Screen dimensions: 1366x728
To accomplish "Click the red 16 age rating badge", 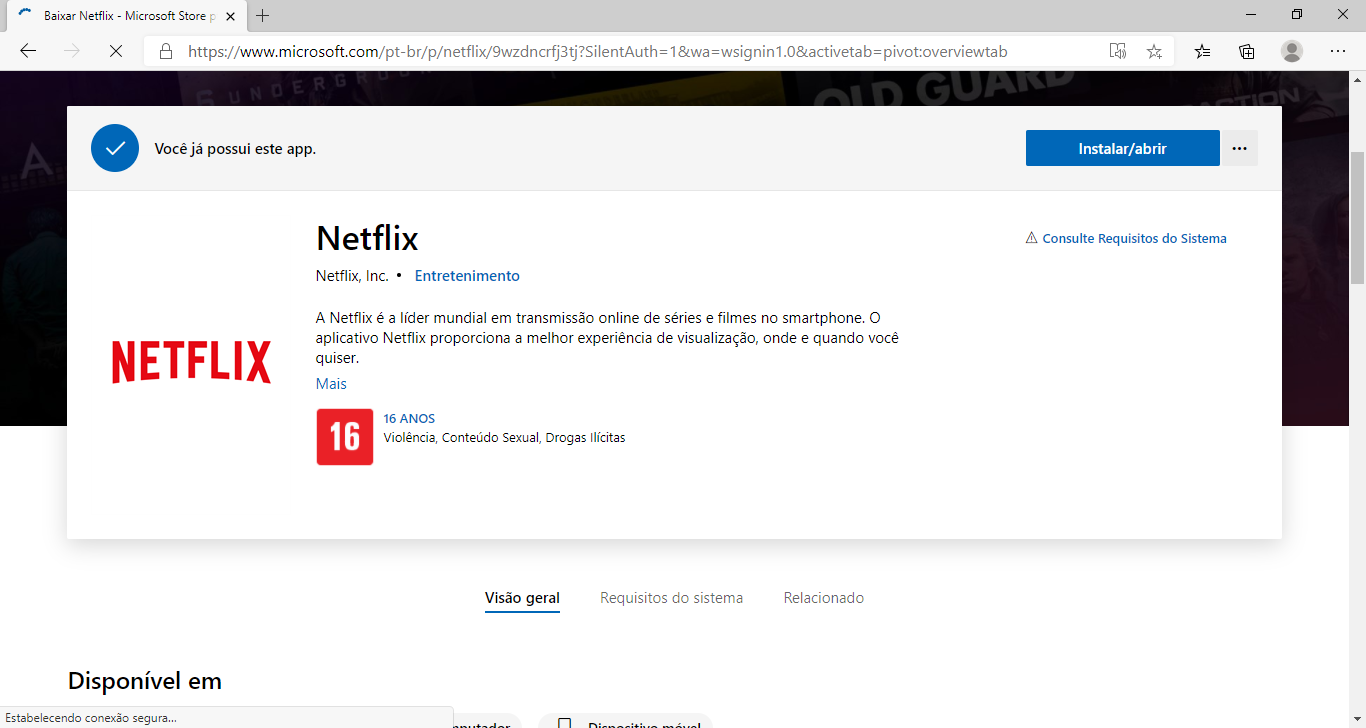I will coord(345,437).
